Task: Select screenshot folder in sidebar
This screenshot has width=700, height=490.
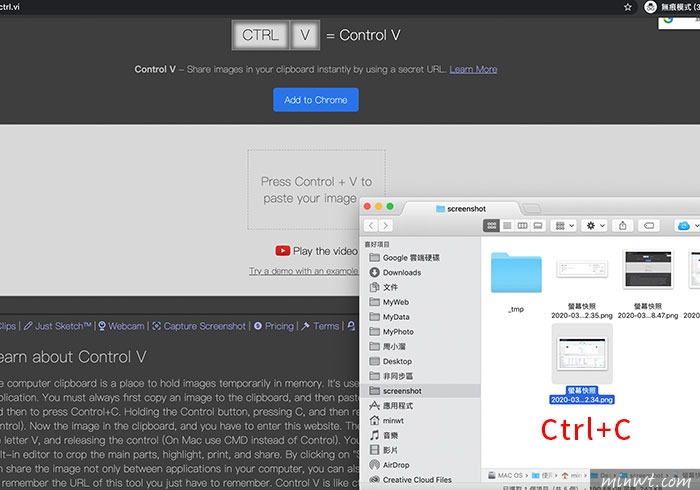Action: point(420,390)
